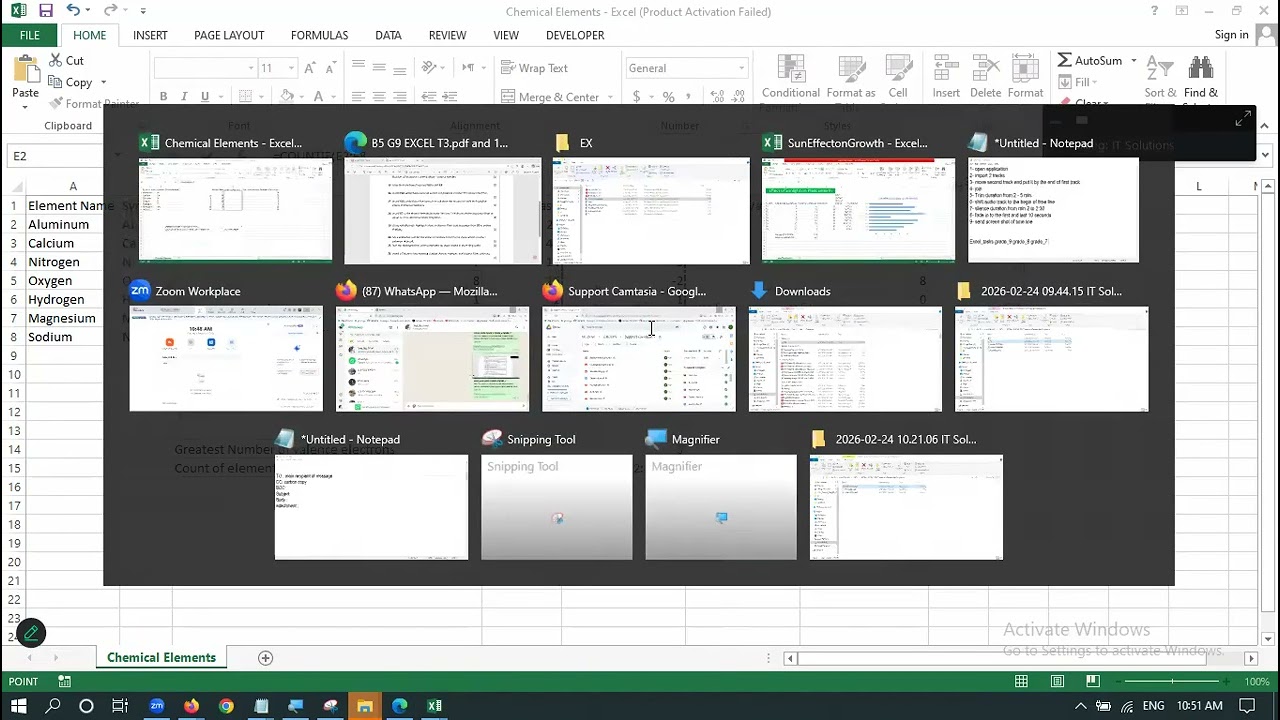
Task: Click the Paste clipboard icon
Action: [25, 70]
